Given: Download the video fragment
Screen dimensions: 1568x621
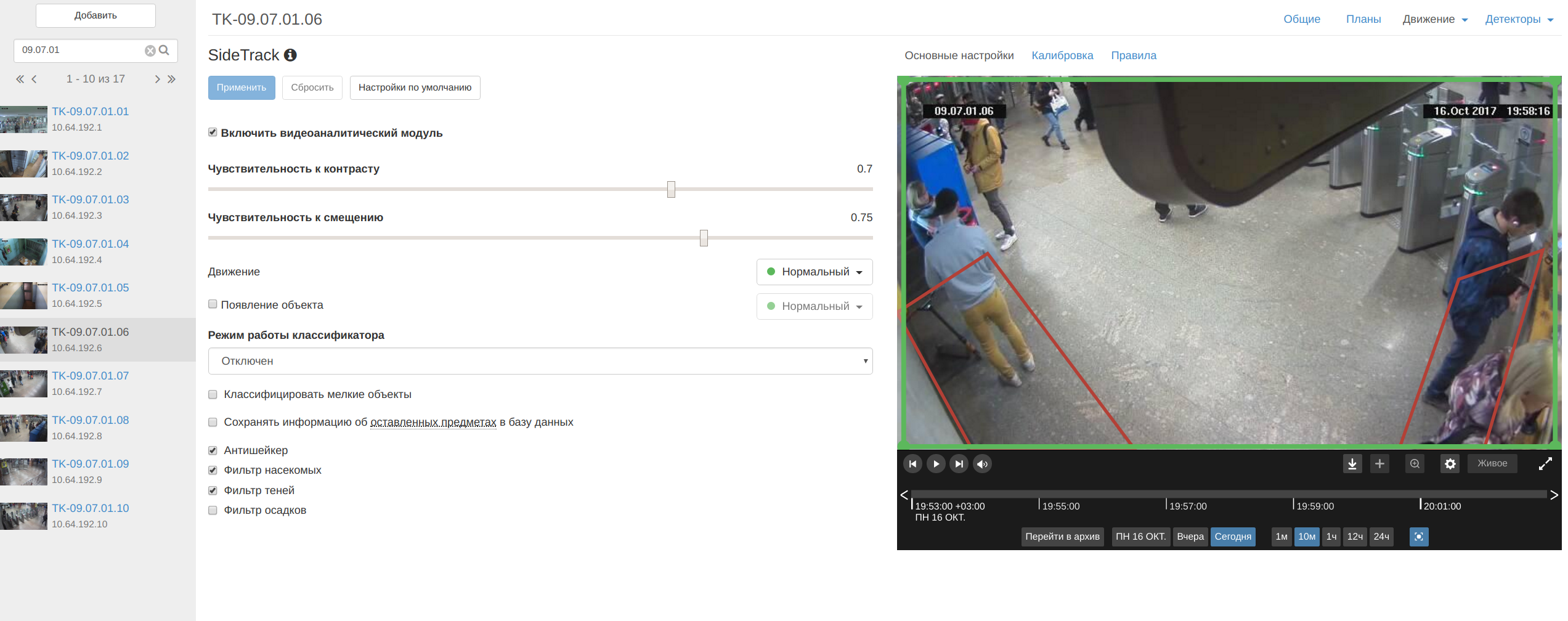Looking at the screenshot, I should [x=1352, y=464].
